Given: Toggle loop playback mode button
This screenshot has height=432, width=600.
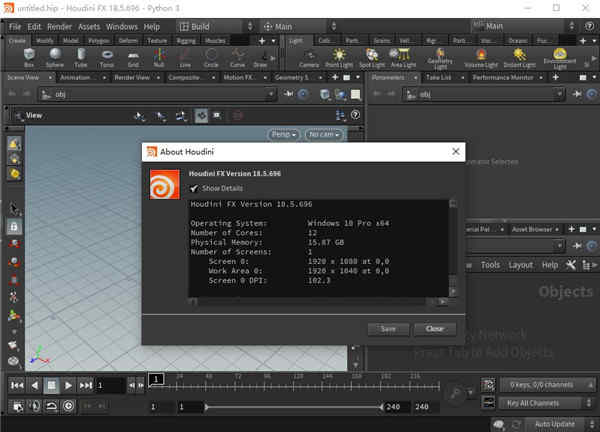Looking at the screenshot, I should tap(51, 406).
